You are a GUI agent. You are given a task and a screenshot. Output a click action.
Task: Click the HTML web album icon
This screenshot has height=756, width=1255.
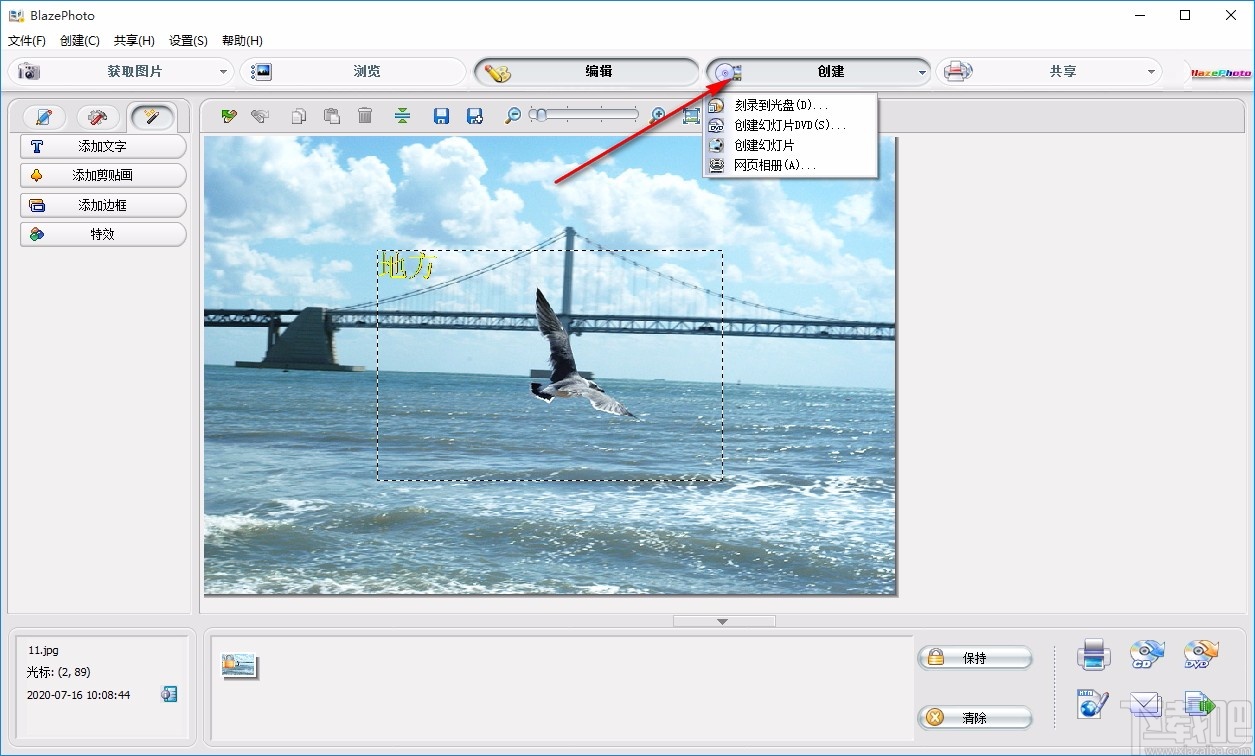click(1091, 703)
